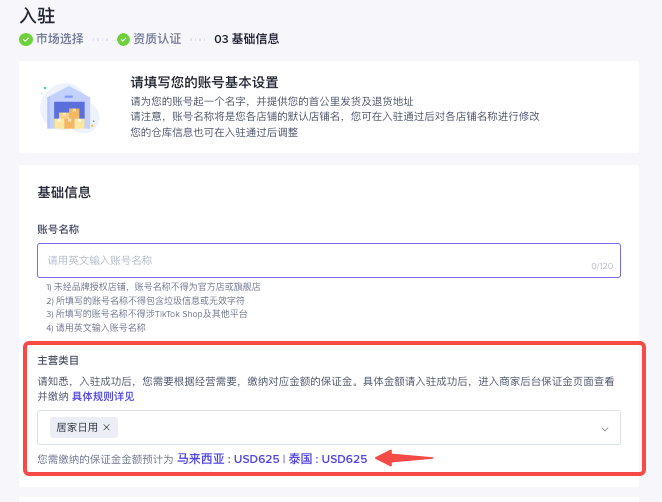Click the 主营类目 field label
The image size is (662, 502).
coord(58,360)
